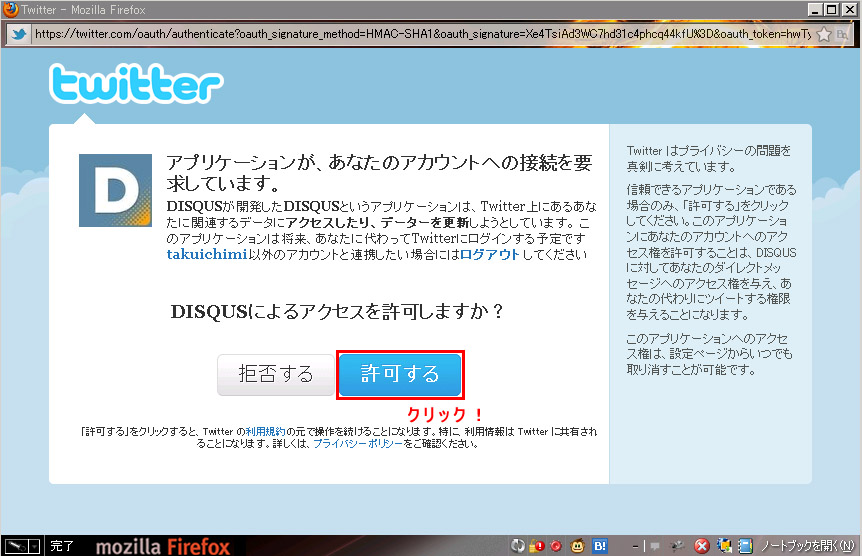Click the padlock with red alert icon
The image size is (862, 556).
pyautogui.click(x=537, y=546)
